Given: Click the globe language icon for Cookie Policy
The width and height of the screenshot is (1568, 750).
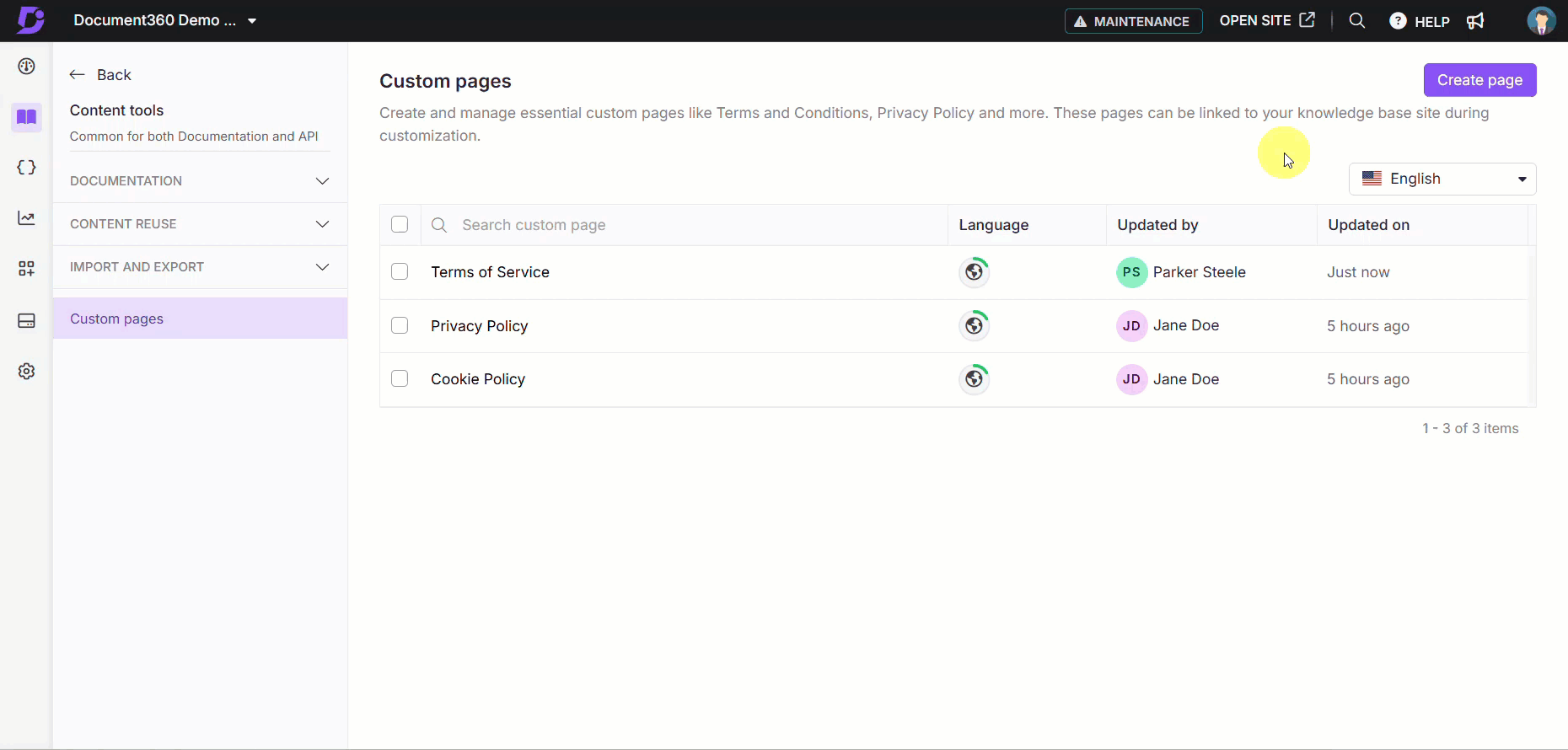Looking at the screenshot, I should [975, 379].
